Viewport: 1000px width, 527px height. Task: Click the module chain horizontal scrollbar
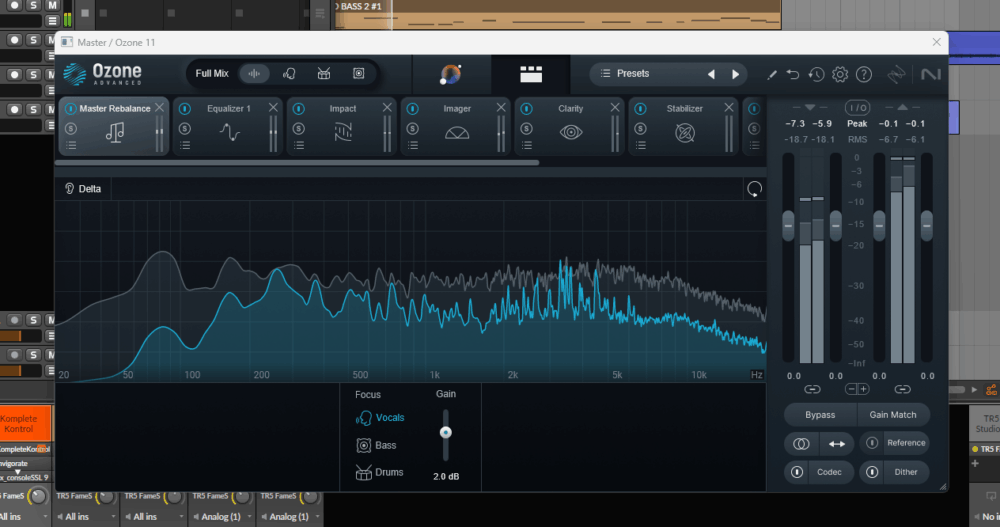tap(297, 163)
